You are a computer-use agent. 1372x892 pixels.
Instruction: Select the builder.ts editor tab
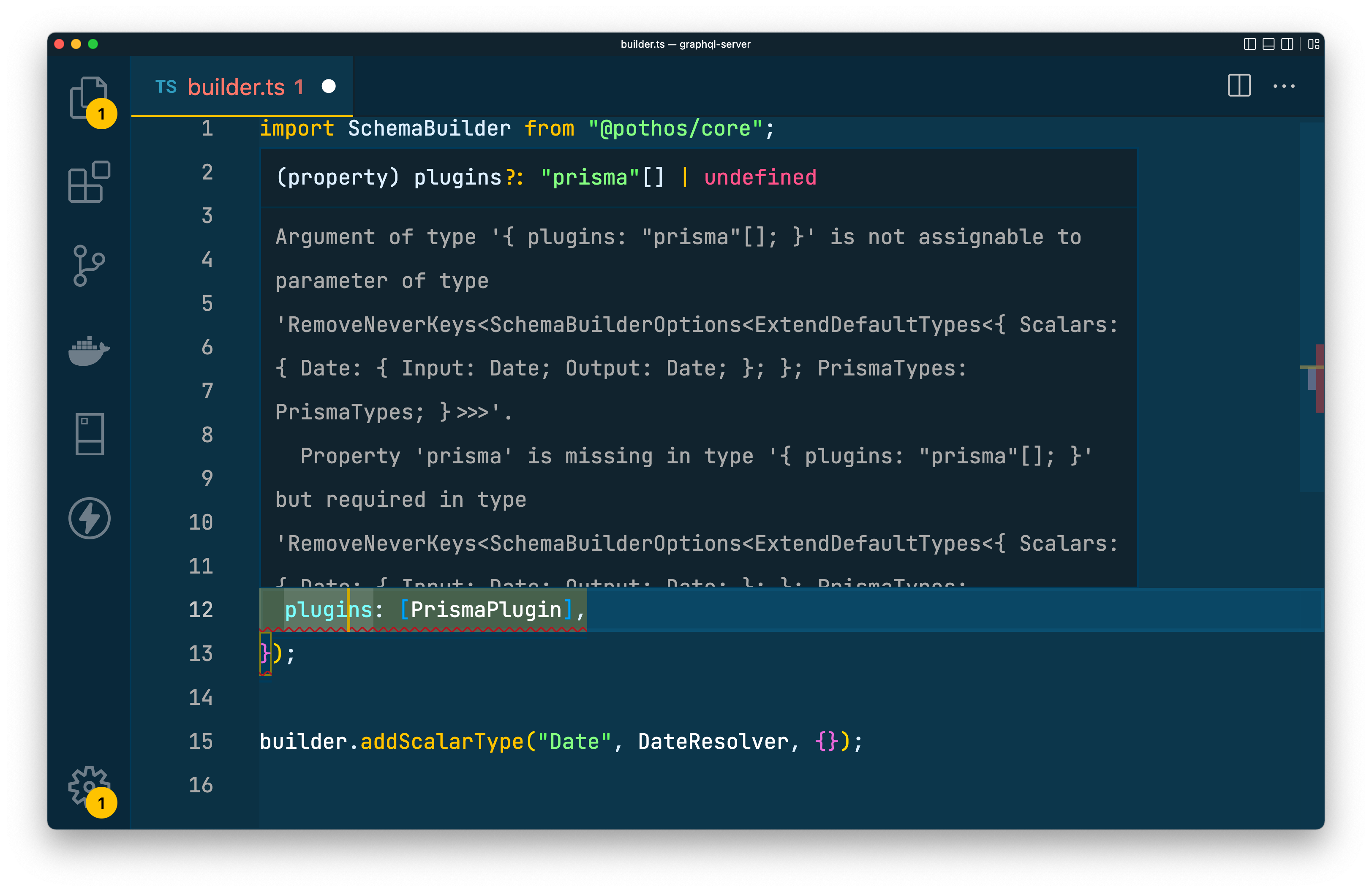click(236, 87)
